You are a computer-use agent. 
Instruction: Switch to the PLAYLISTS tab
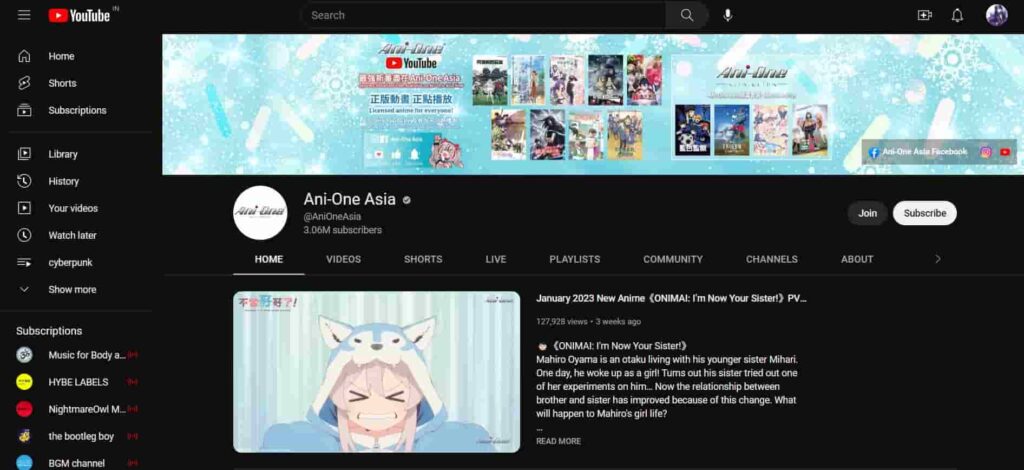pos(575,259)
